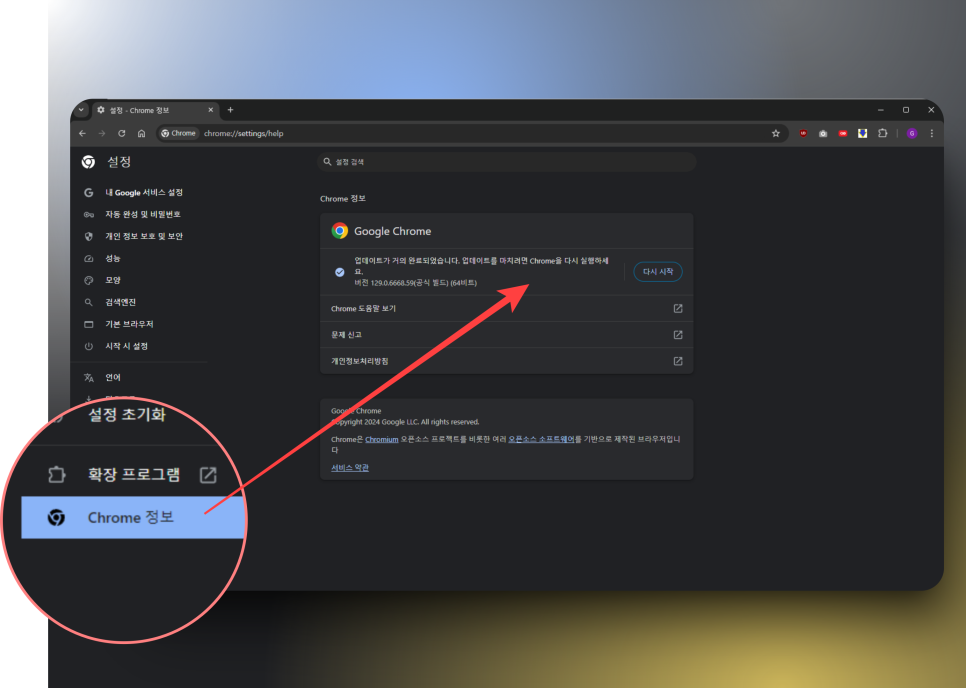Viewport: 966px width, 688px height.
Task: Bookmark this page with the star
Action: (776, 133)
